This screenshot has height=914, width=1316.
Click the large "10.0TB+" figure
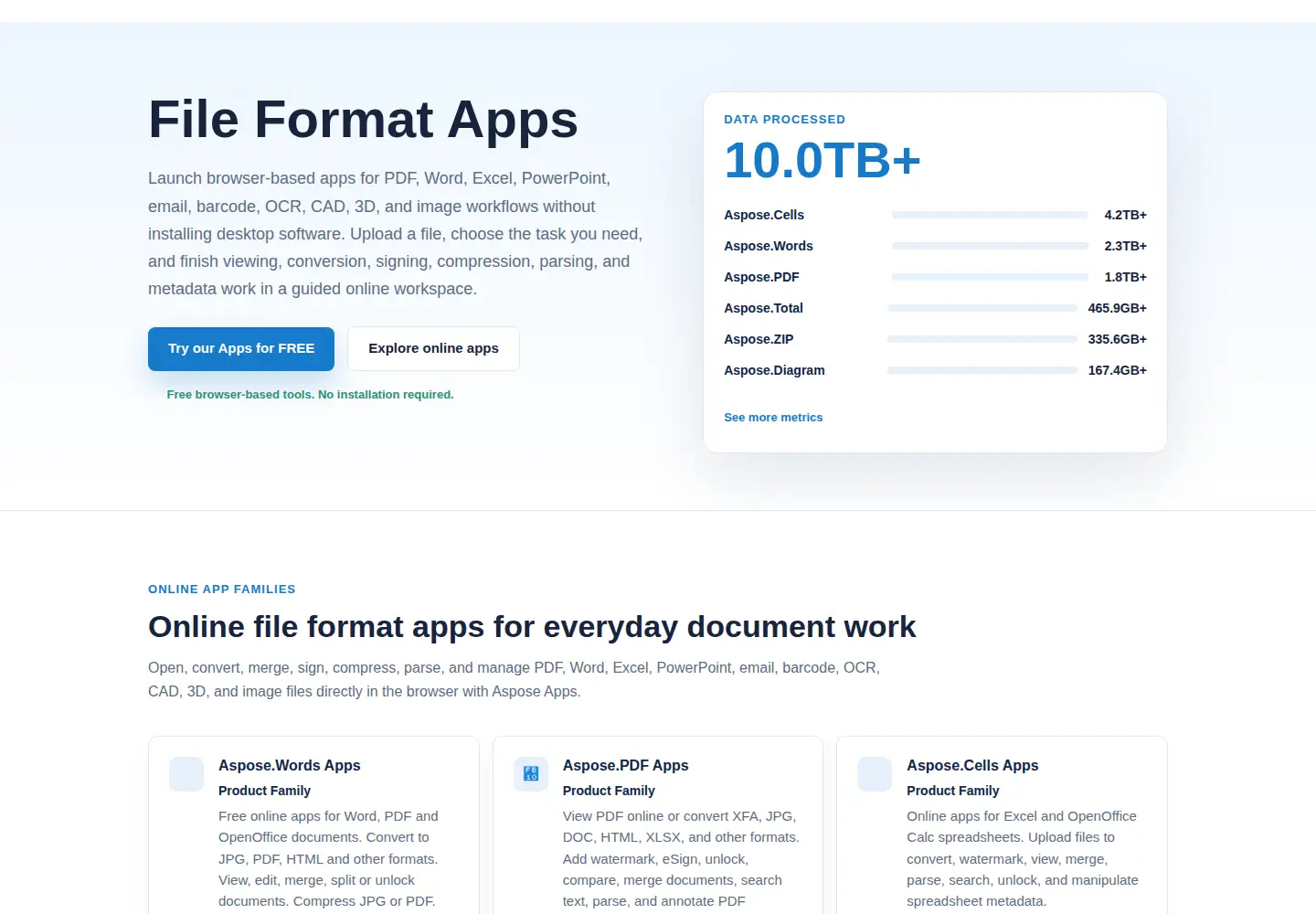click(822, 161)
